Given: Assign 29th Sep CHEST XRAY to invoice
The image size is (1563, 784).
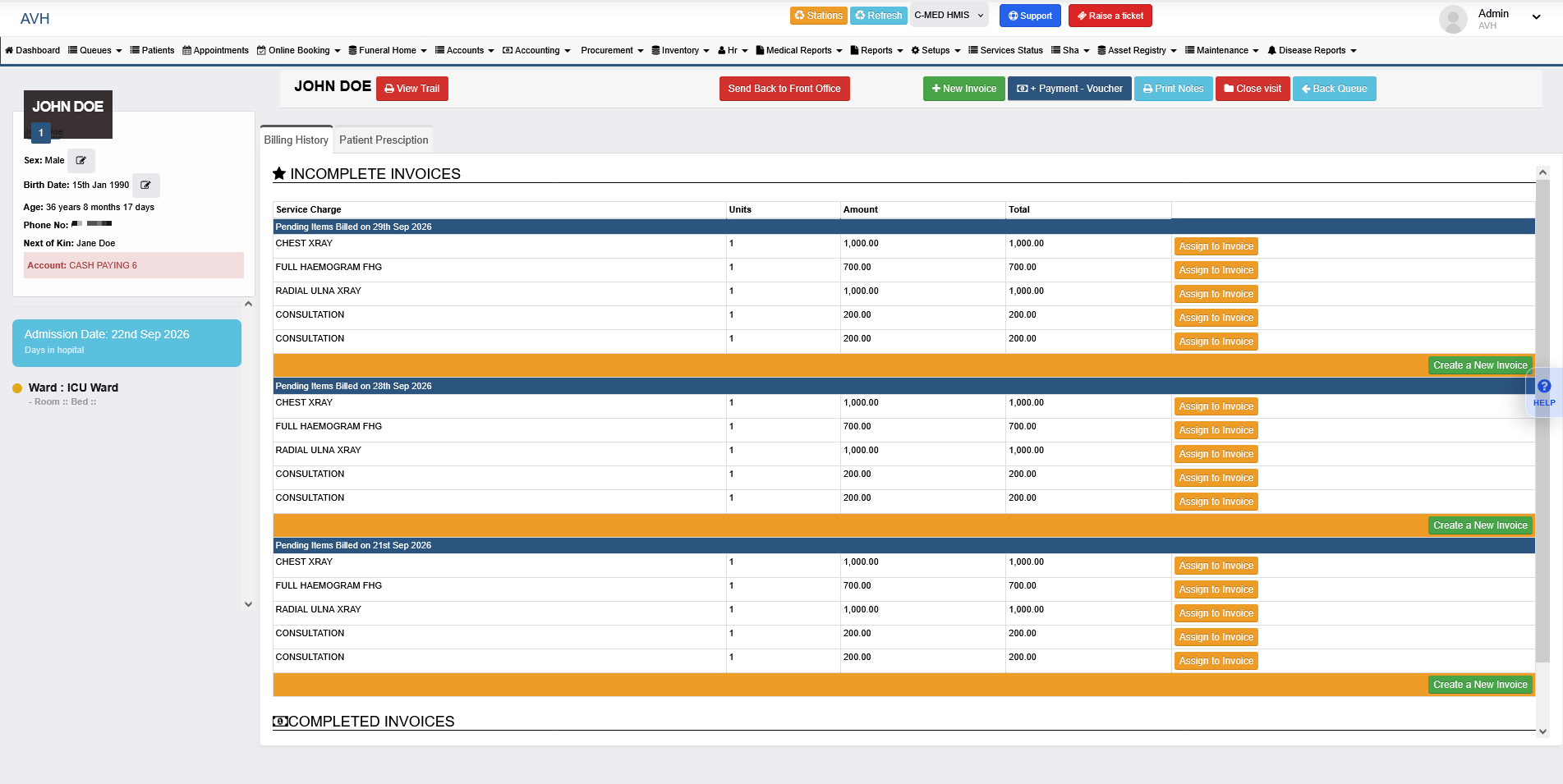Looking at the screenshot, I should pyautogui.click(x=1216, y=246).
